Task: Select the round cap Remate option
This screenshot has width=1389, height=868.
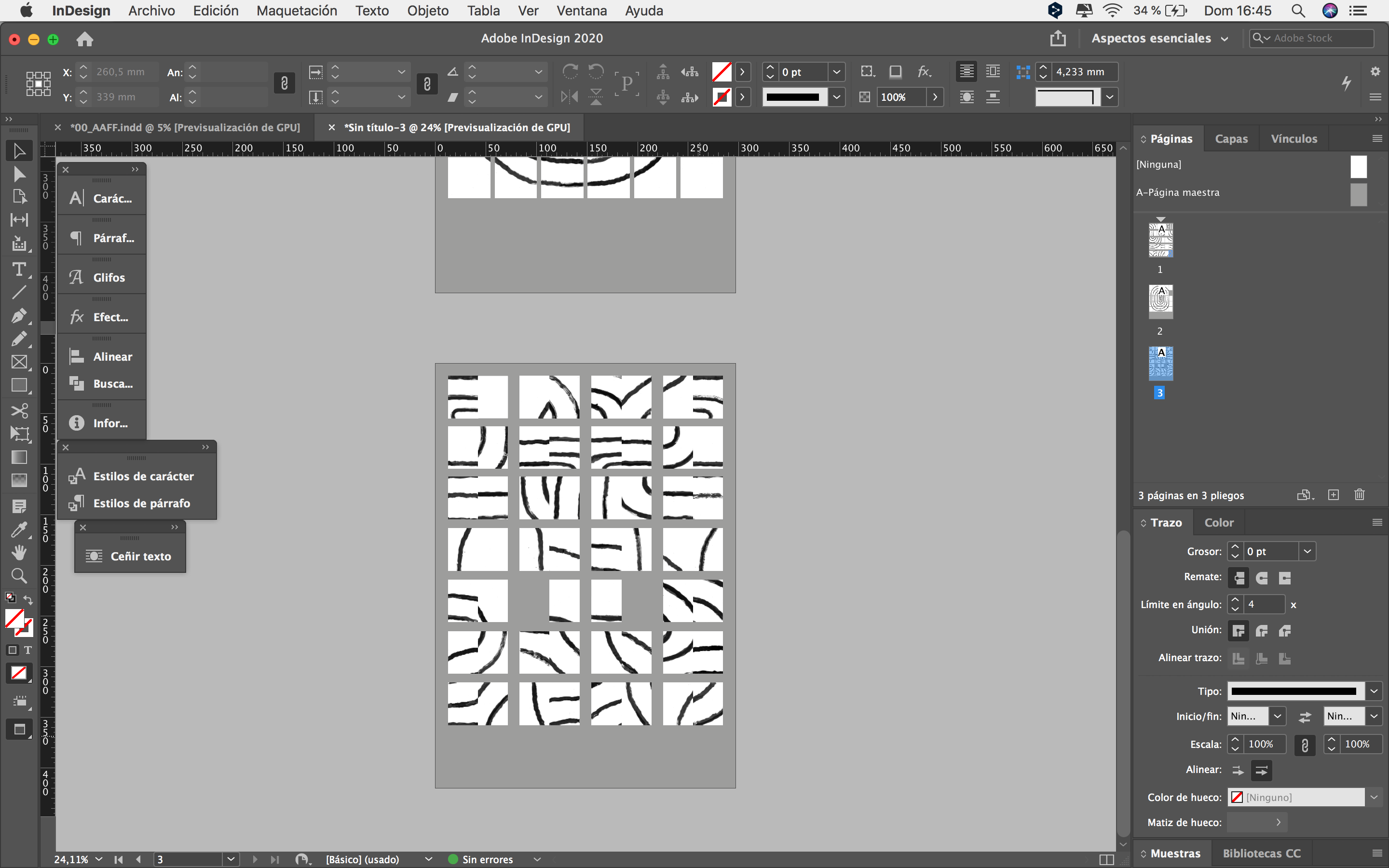Action: tap(1262, 578)
